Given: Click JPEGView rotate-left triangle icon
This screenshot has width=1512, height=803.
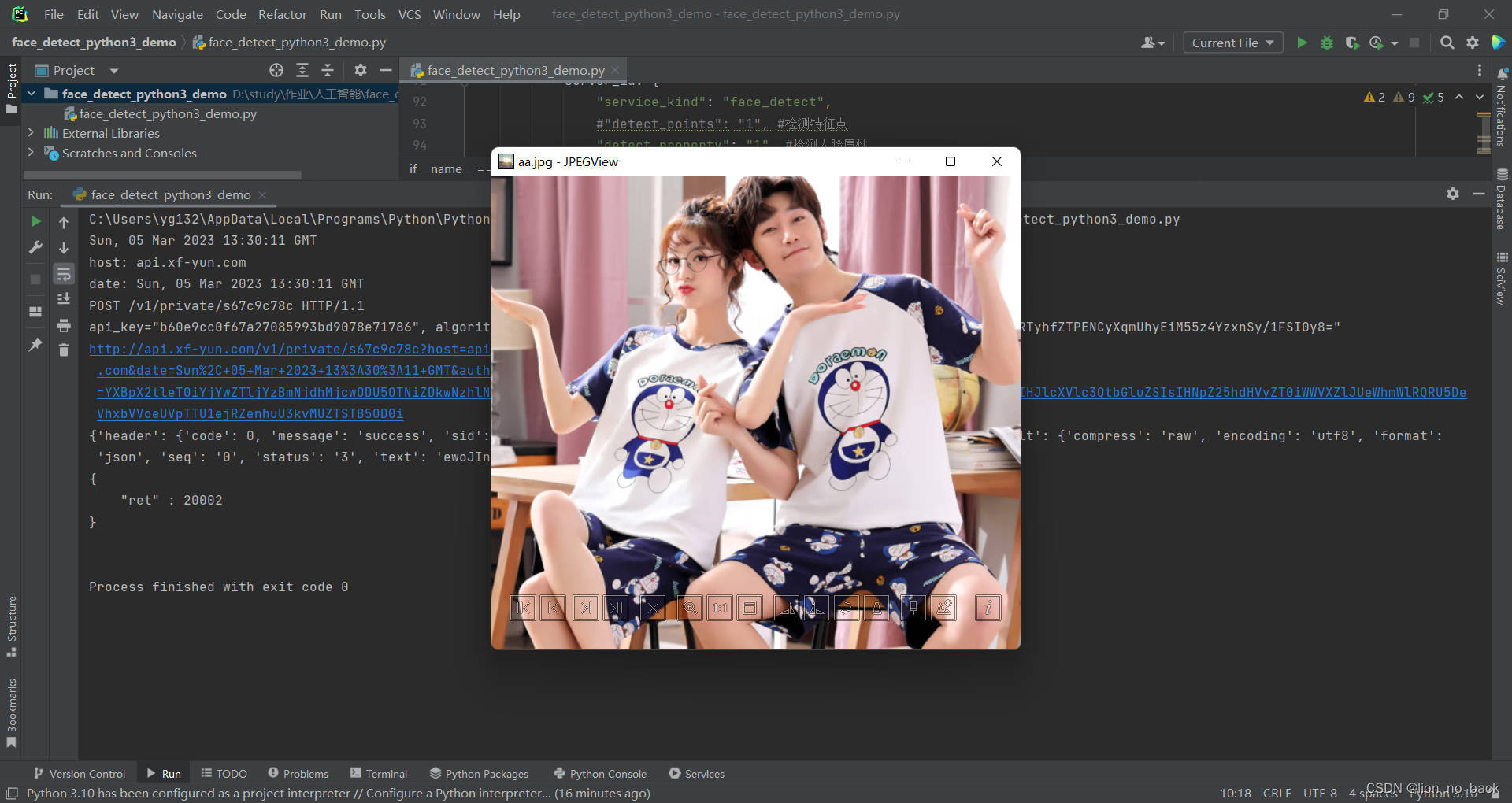Looking at the screenshot, I should pos(786,608).
